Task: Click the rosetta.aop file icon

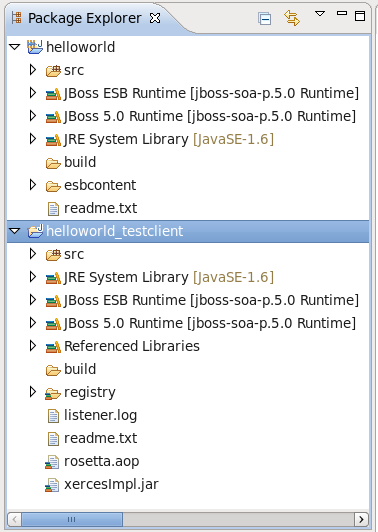Action: coord(52,462)
